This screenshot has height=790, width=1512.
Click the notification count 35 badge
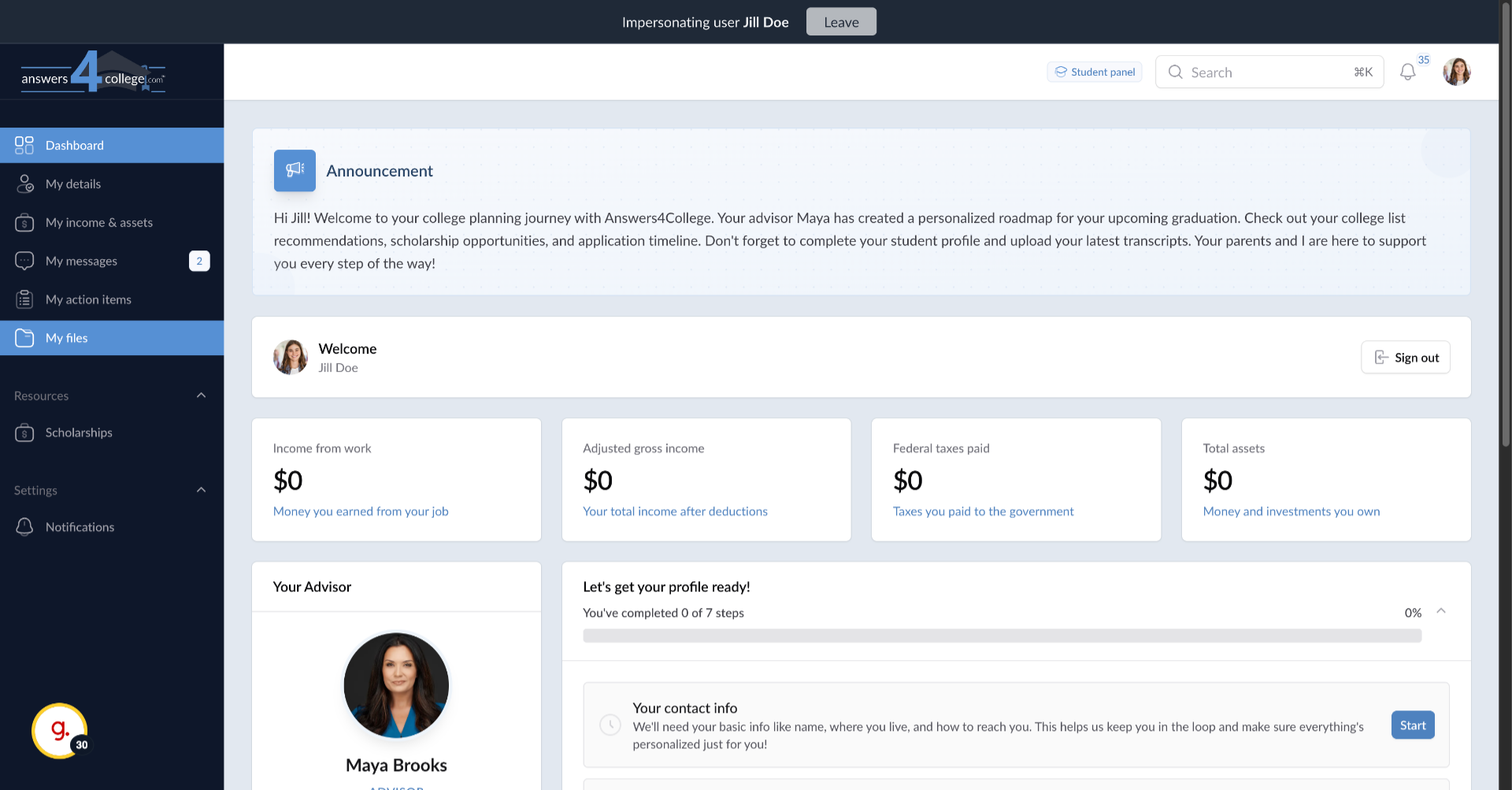tap(1424, 60)
